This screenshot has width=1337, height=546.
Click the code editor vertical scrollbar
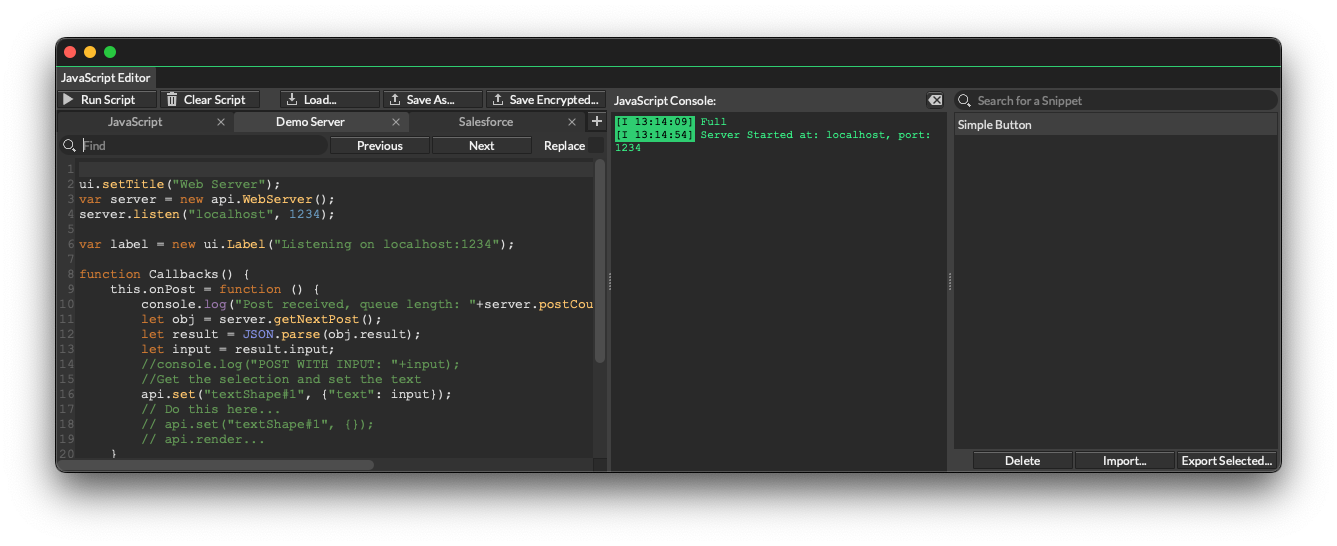(600, 260)
